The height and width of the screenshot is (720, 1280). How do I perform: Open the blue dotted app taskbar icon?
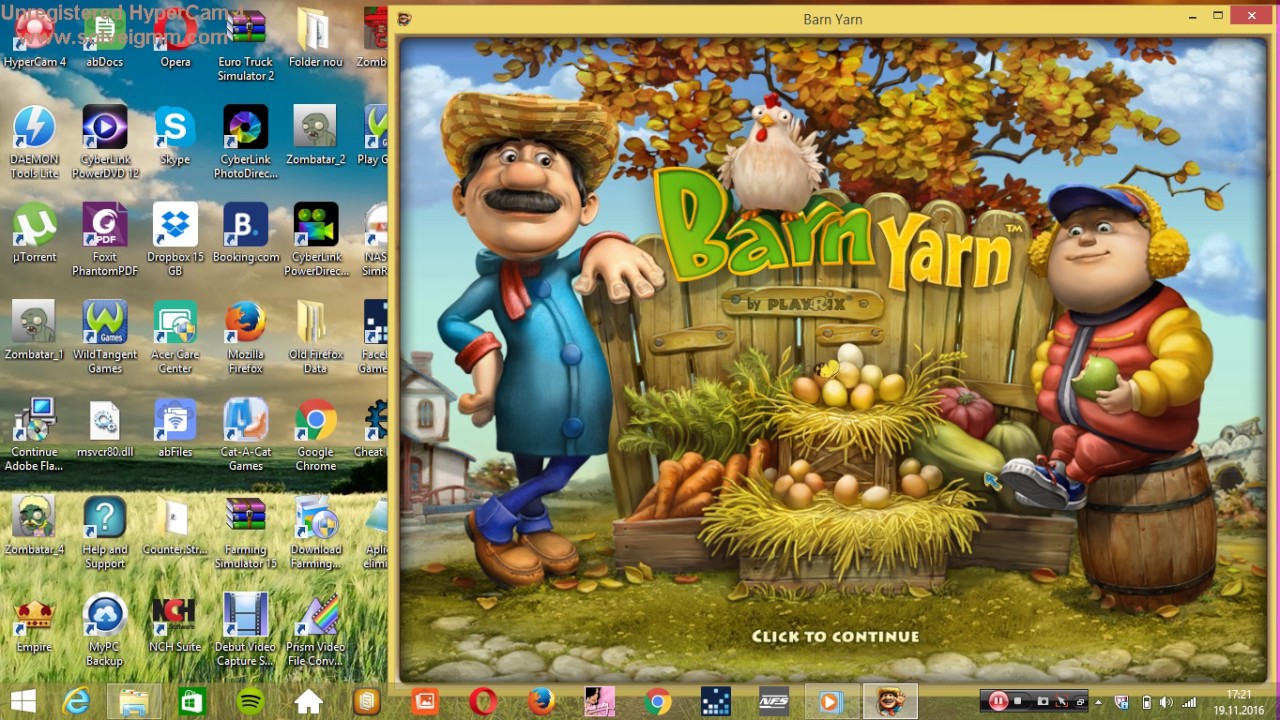click(x=715, y=702)
